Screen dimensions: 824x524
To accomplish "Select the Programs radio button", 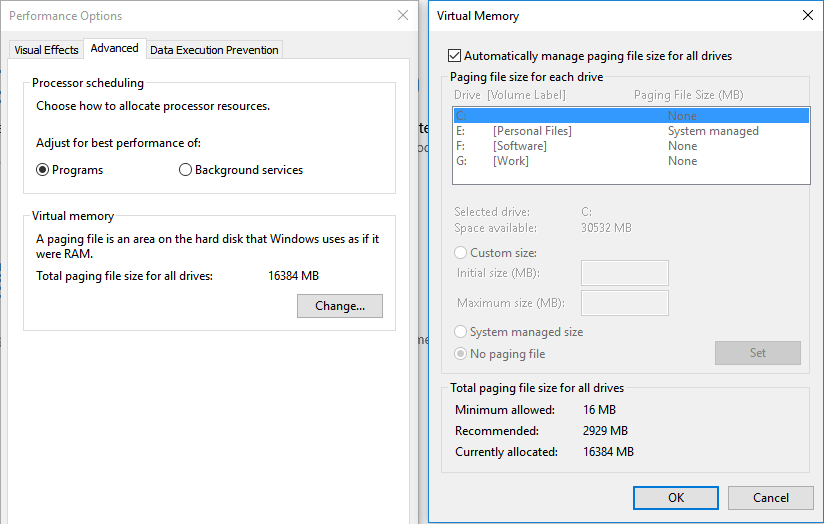I will coord(43,170).
